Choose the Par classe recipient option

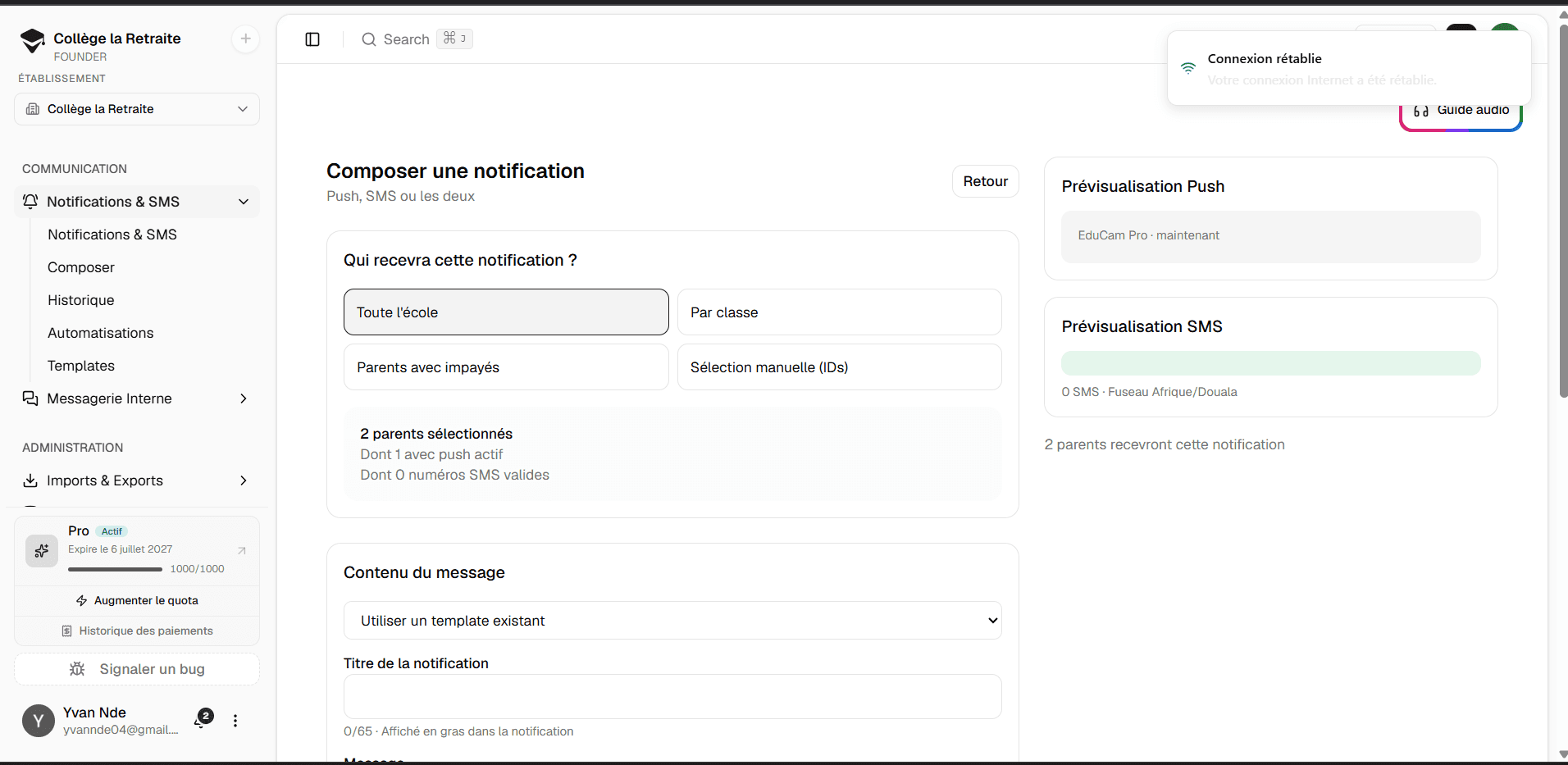point(839,312)
